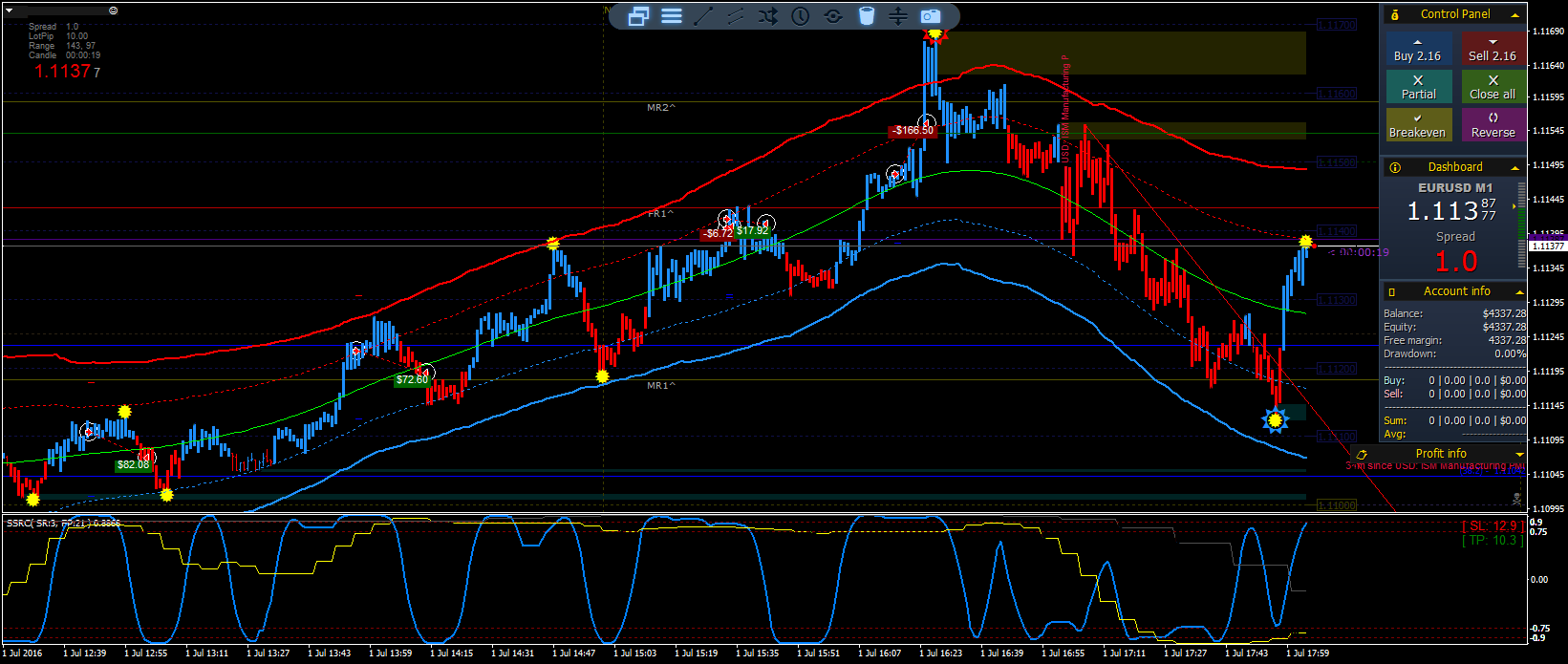The height and width of the screenshot is (664, 1568).
Task: Click the icon left of Account info
Action: tap(1392, 291)
